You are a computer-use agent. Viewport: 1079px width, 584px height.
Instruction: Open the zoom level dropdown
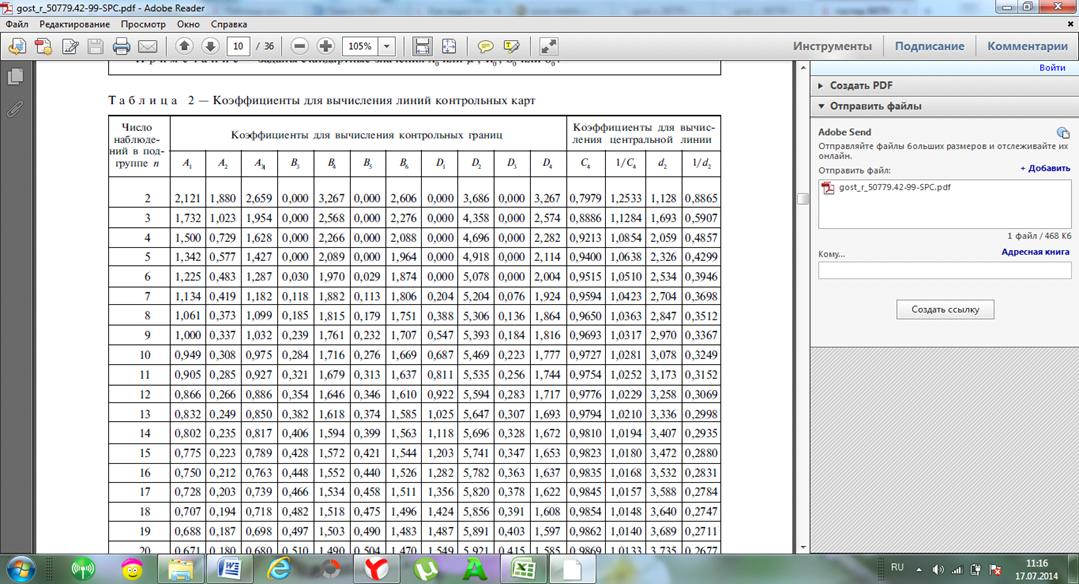(386, 46)
